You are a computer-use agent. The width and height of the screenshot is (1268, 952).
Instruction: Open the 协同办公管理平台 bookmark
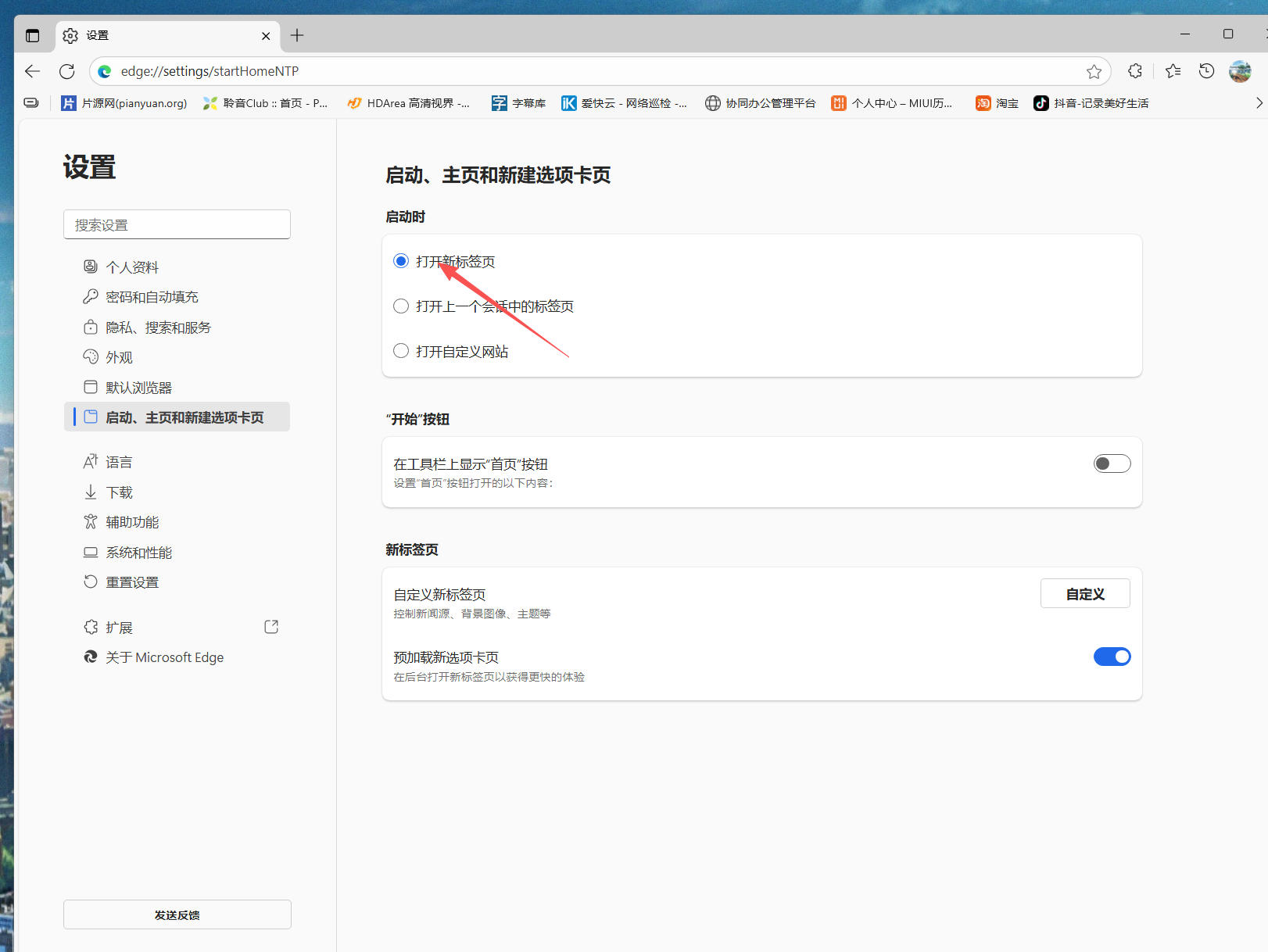(x=760, y=103)
